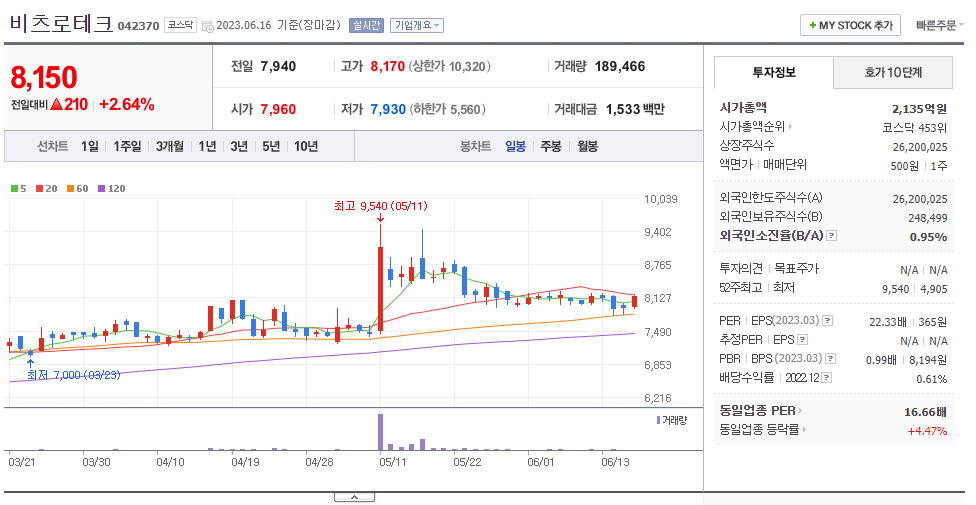Viewport: 976px width, 505px height.
Task: Click the price change +2.64%
Action: coord(126,105)
